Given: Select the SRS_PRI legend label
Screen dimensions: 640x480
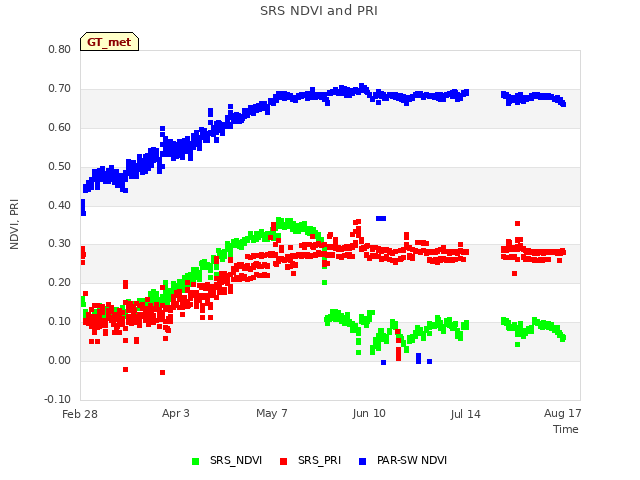Looking at the screenshot, I should (319, 460).
